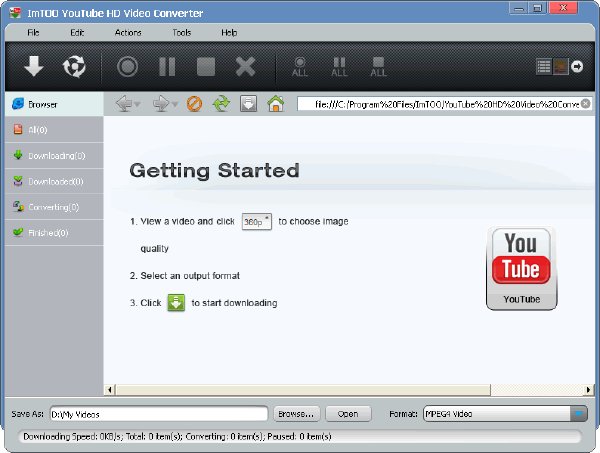Open the Tools menu
600x453 pixels.
click(182, 33)
